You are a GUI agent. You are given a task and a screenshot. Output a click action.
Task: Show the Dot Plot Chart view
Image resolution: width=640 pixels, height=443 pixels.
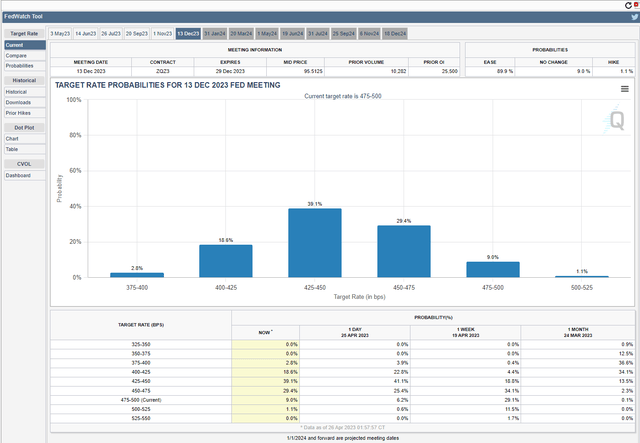click(12, 139)
